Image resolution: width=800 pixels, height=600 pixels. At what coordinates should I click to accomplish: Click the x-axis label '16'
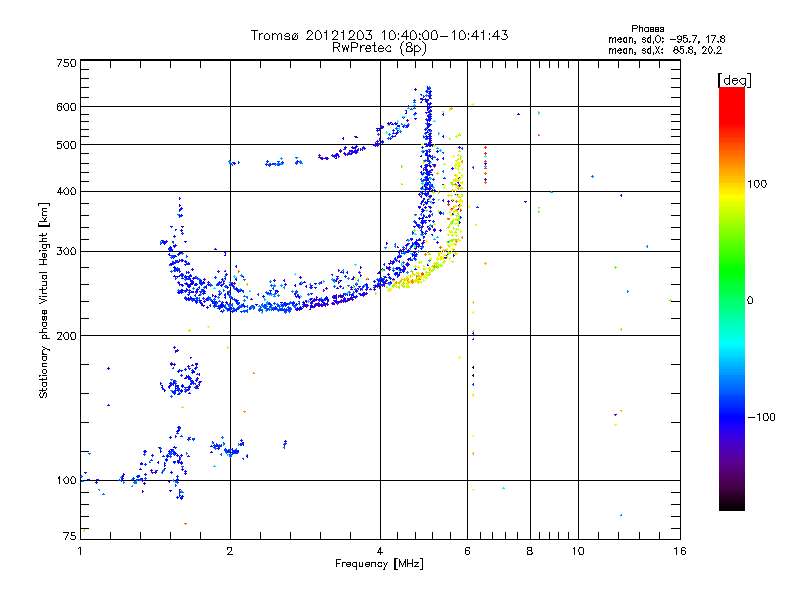680,551
